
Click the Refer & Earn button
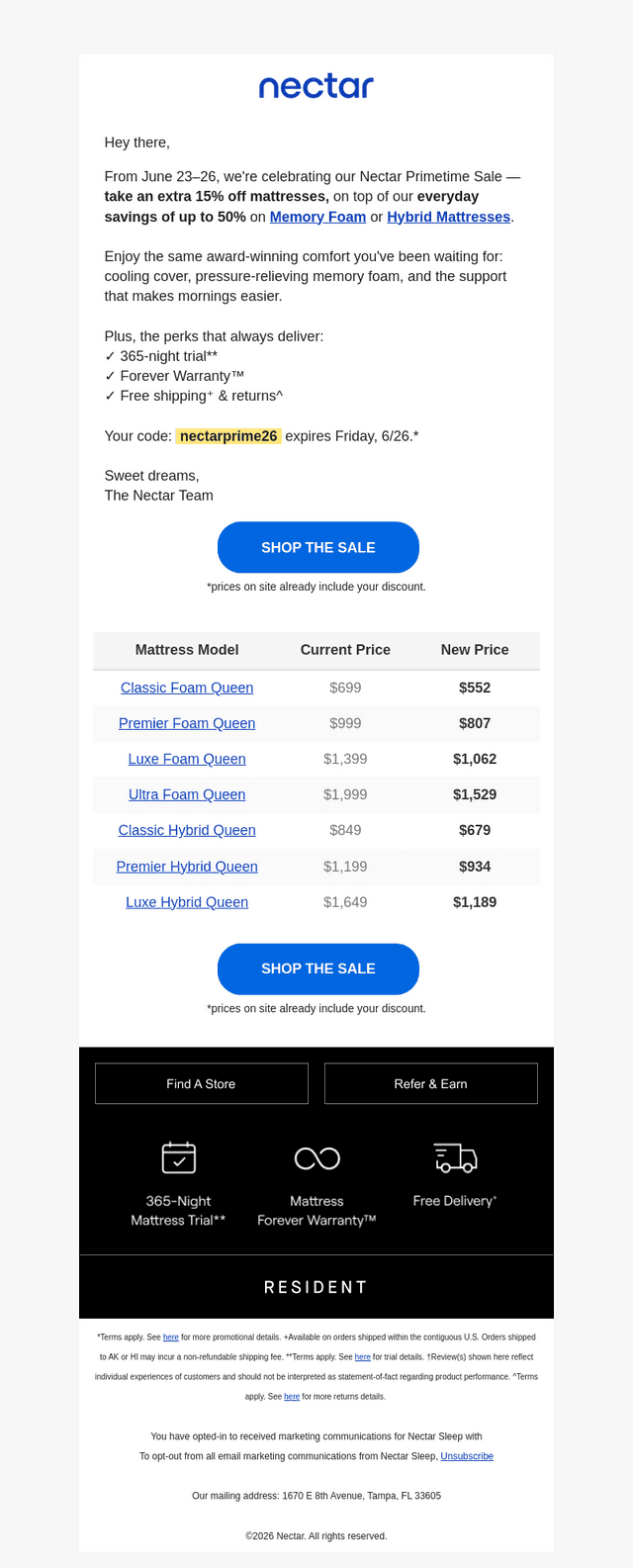431,1083
